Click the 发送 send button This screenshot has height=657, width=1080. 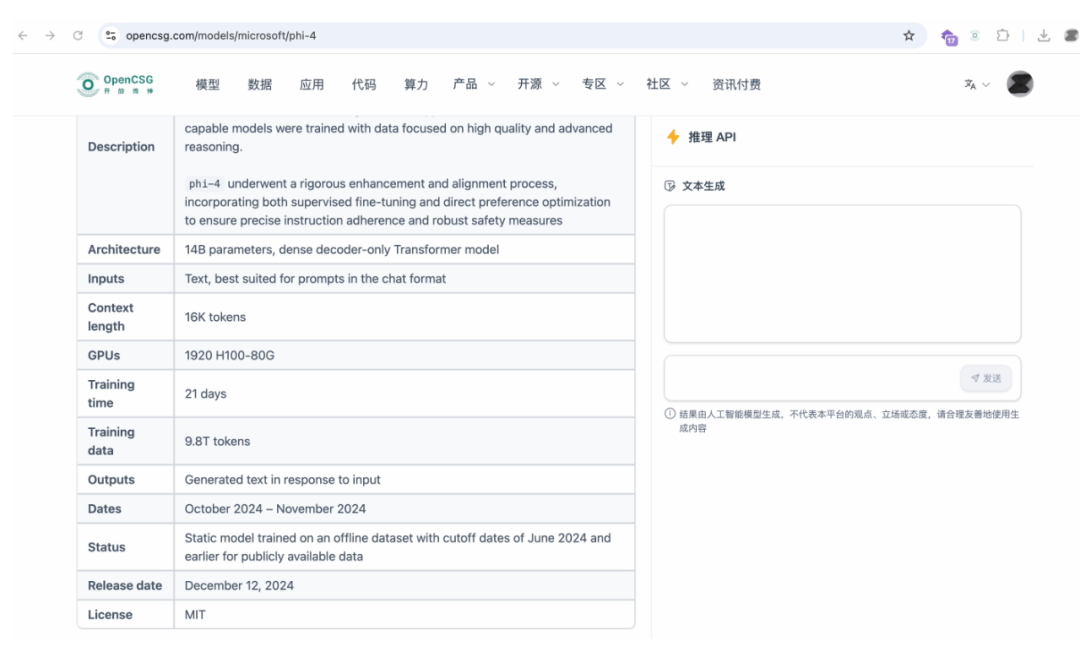click(986, 378)
